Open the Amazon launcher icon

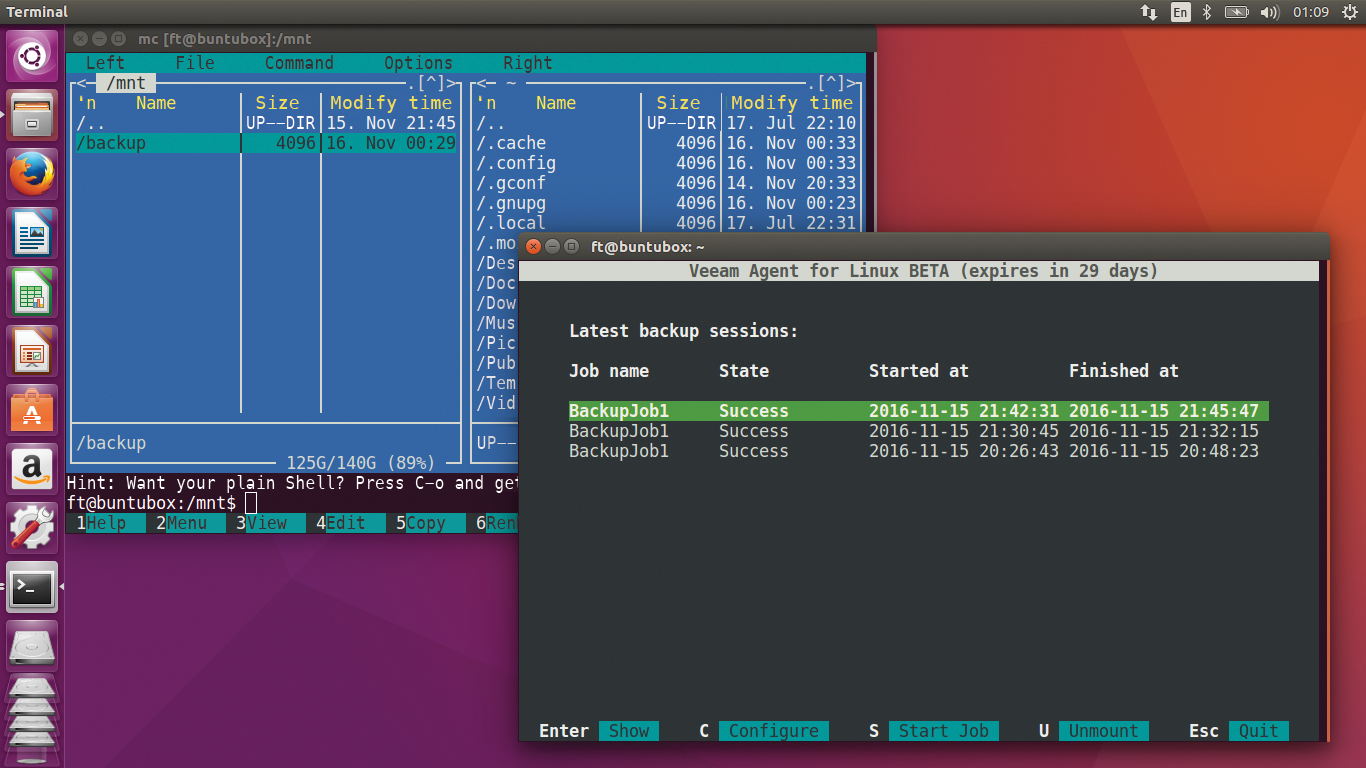(33, 469)
